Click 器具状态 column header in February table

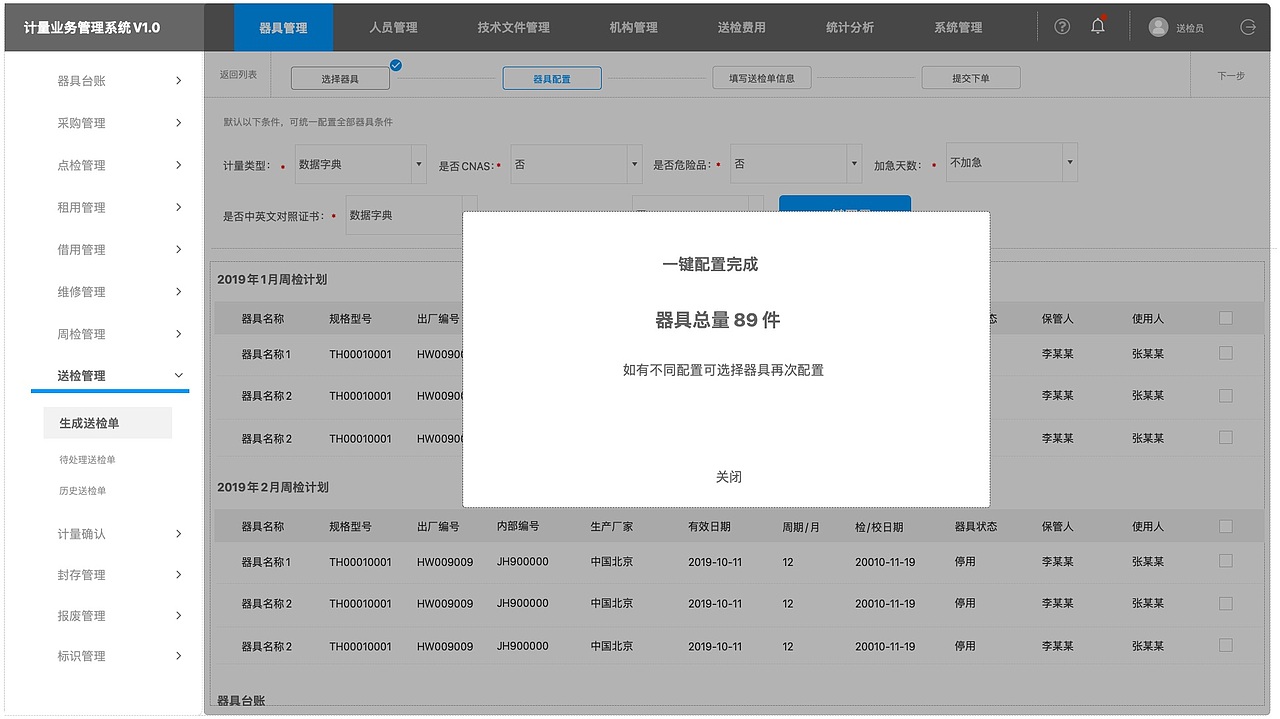(x=976, y=527)
